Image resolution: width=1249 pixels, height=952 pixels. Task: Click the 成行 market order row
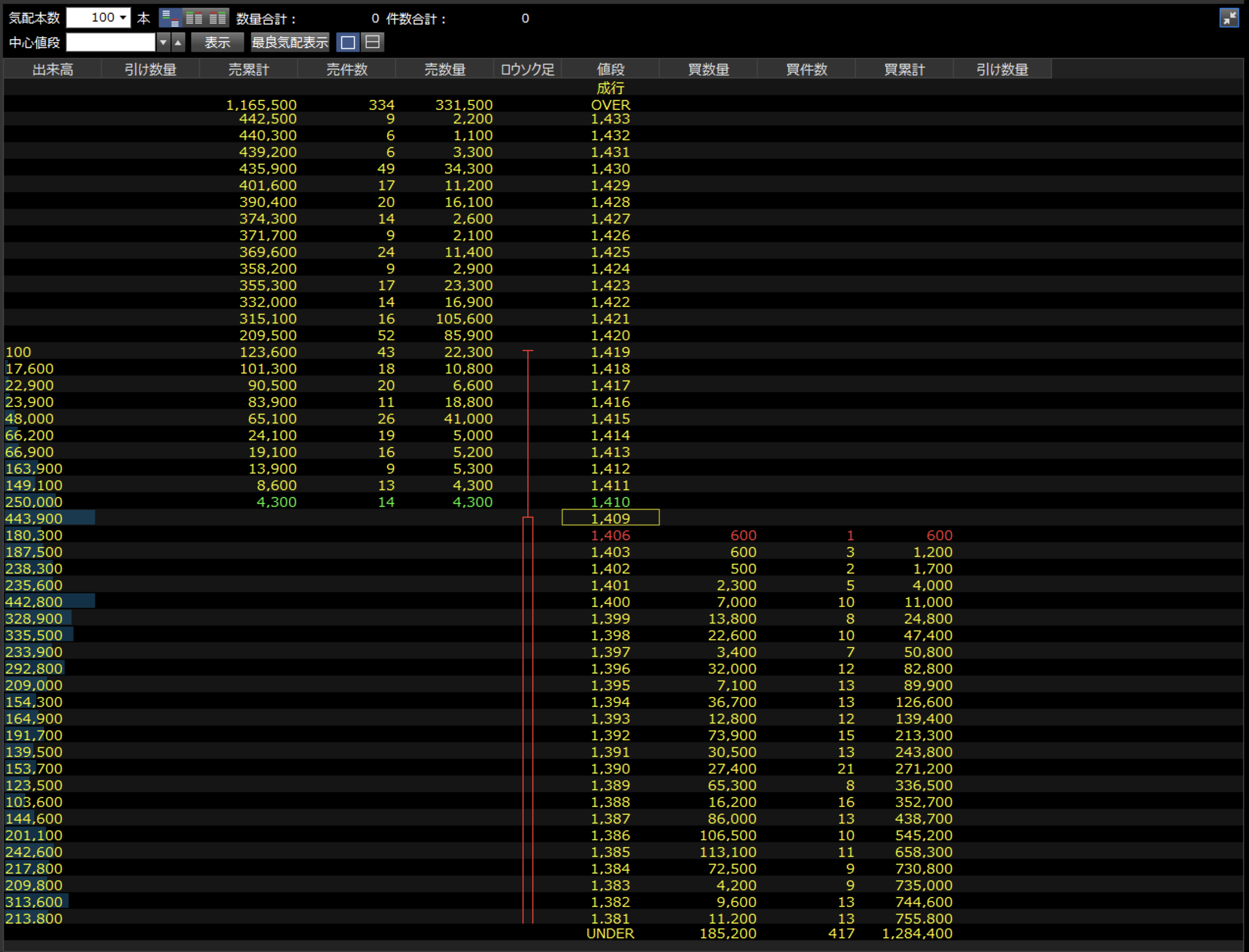(610, 88)
